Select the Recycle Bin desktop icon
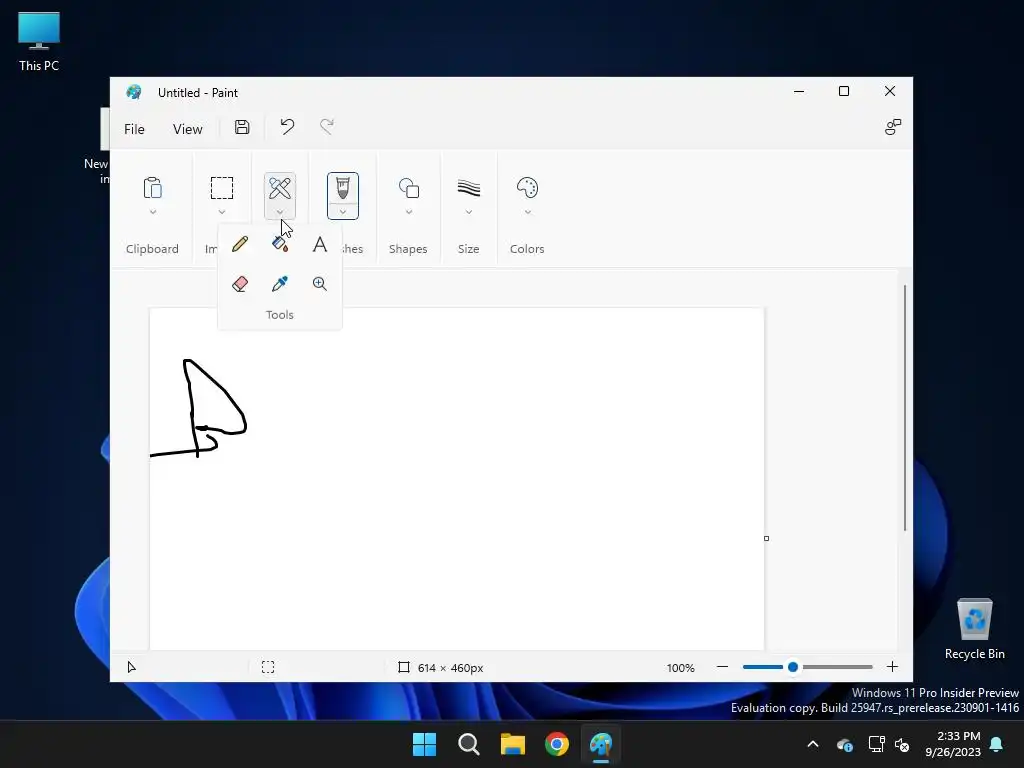Screen dimensions: 1024x768 (974, 629)
